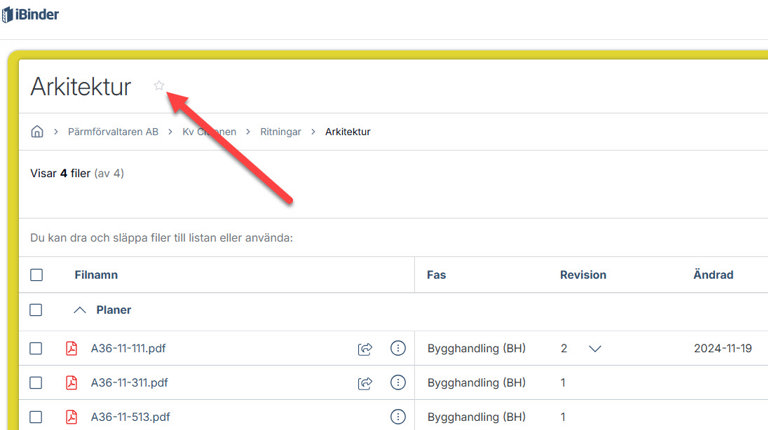Open more options for A36-11-513.pdf
The height and width of the screenshot is (430, 768).
coord(398,417)
